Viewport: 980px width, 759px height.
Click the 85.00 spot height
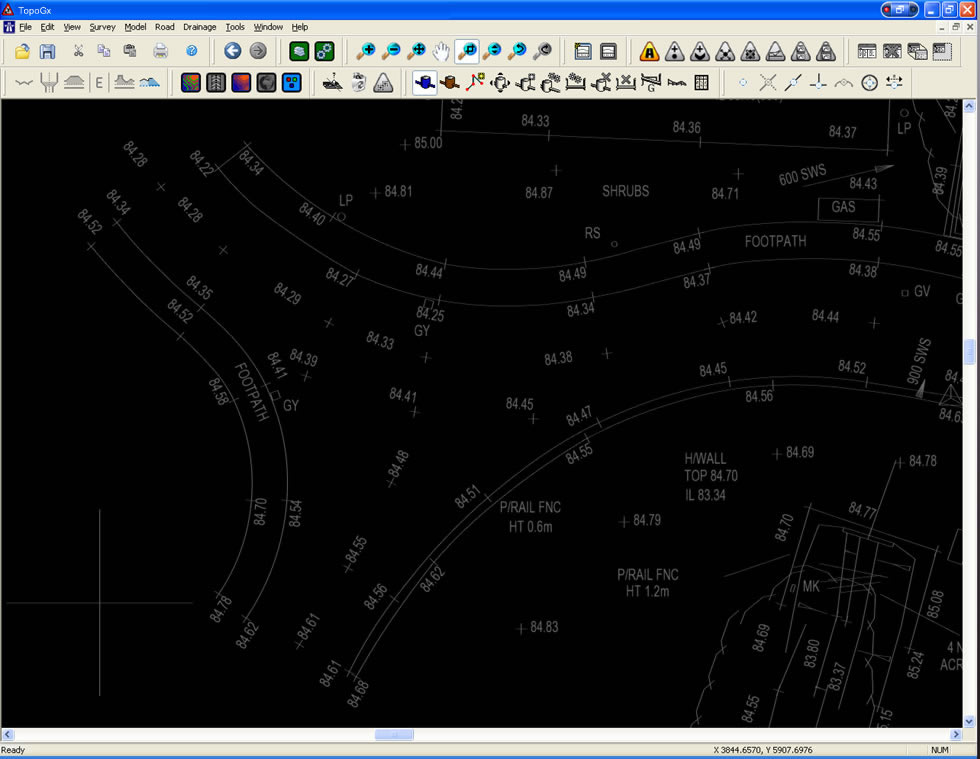(428, 143)
